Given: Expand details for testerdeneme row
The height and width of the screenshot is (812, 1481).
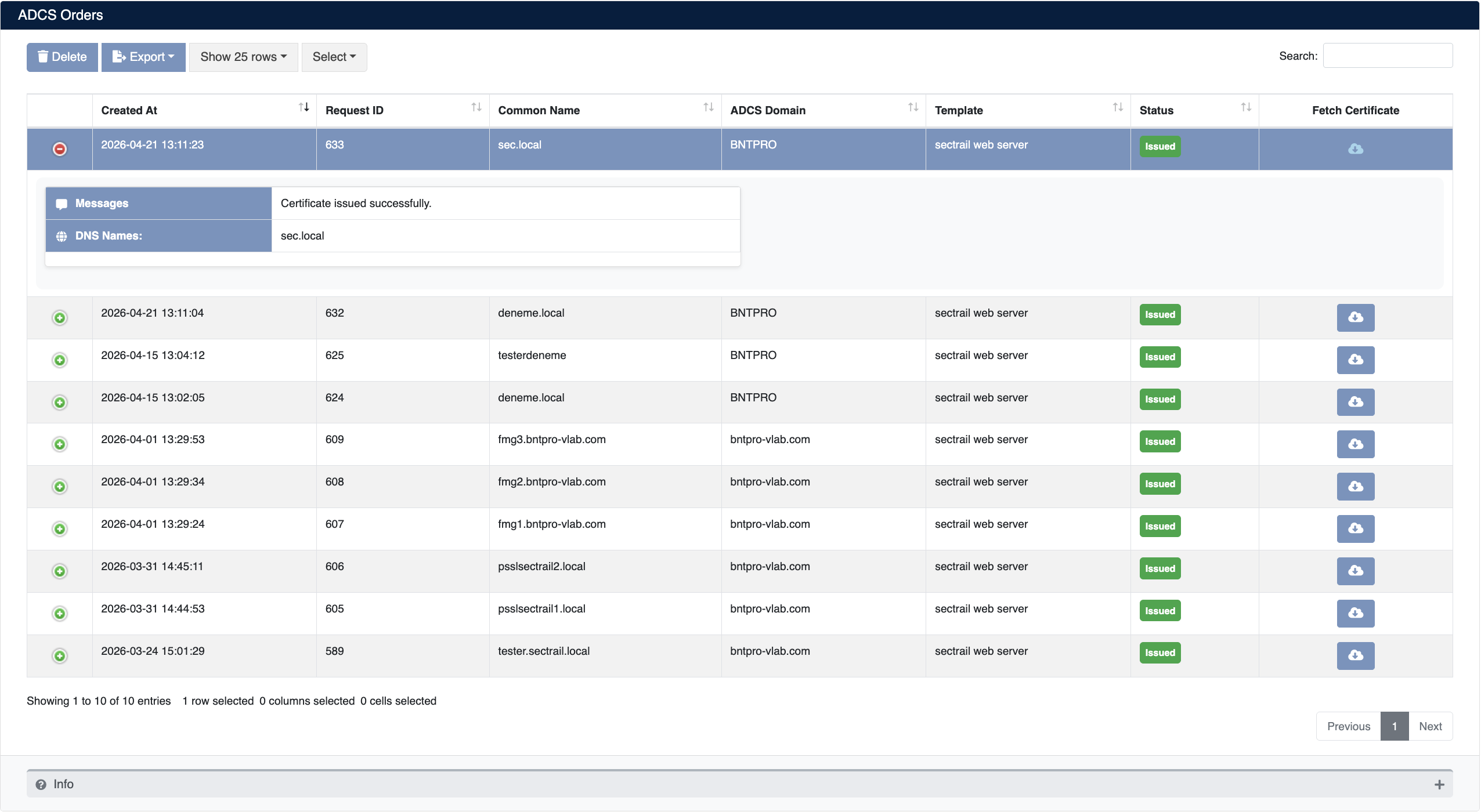Looking at the screenshot, I should pos(60,360).
